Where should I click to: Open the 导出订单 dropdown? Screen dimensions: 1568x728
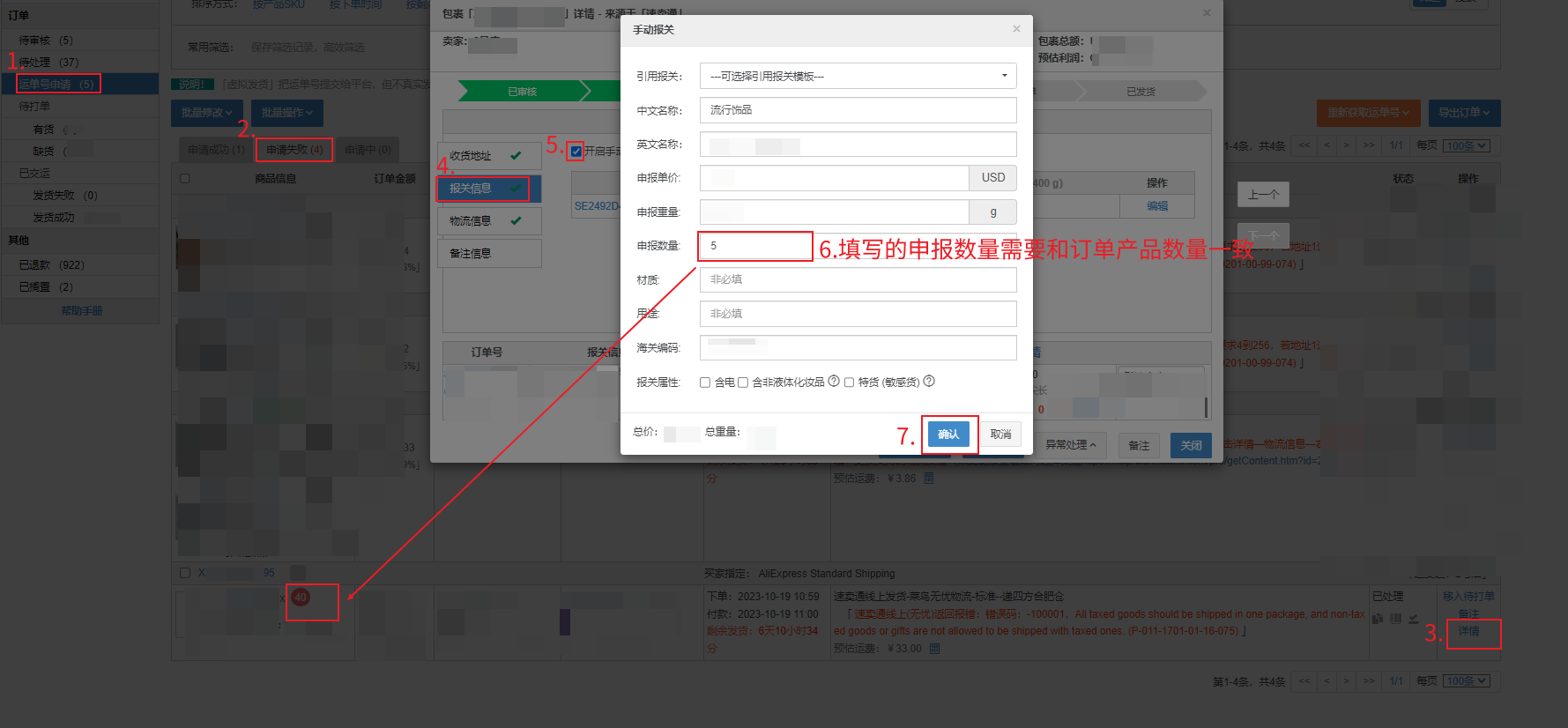pos(1464,113)
